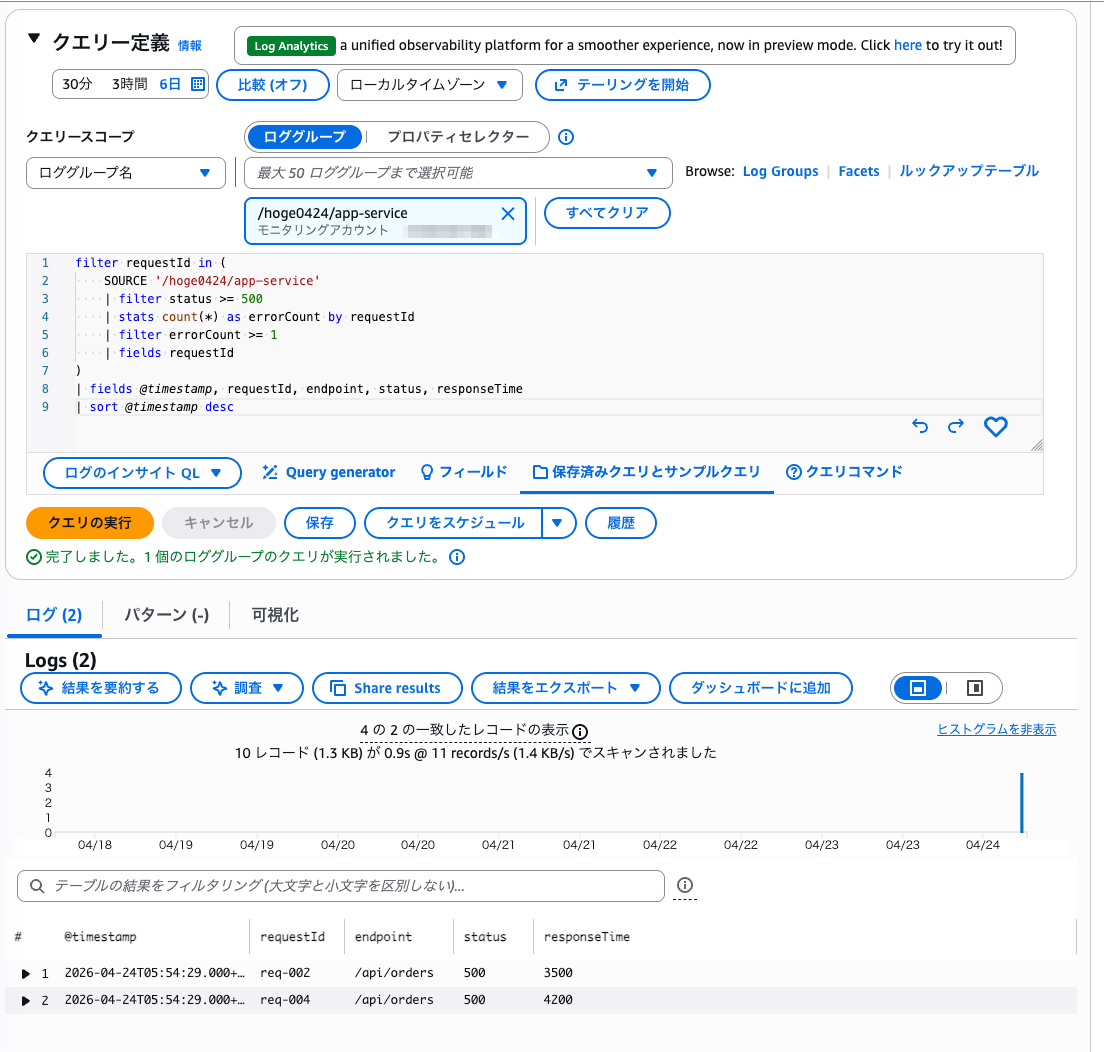Undo the last query edit
Viewport: 1104px width, 1052px height.
point(919,426)
